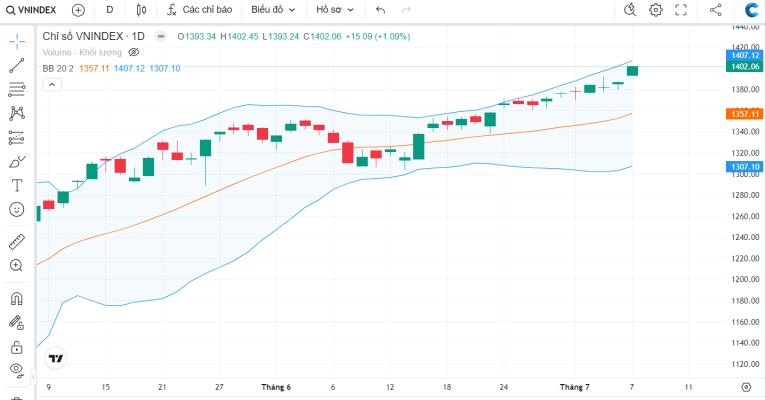Open candlestick chart style selector
Viewport: 766px width, 400px height.
141,10
